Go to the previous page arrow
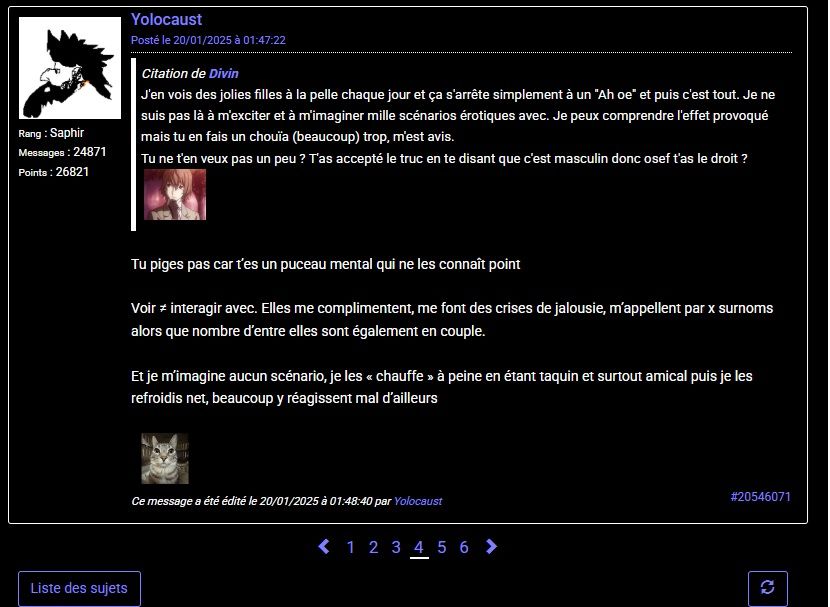Screen dimensions: 830x607 [324, 547]
